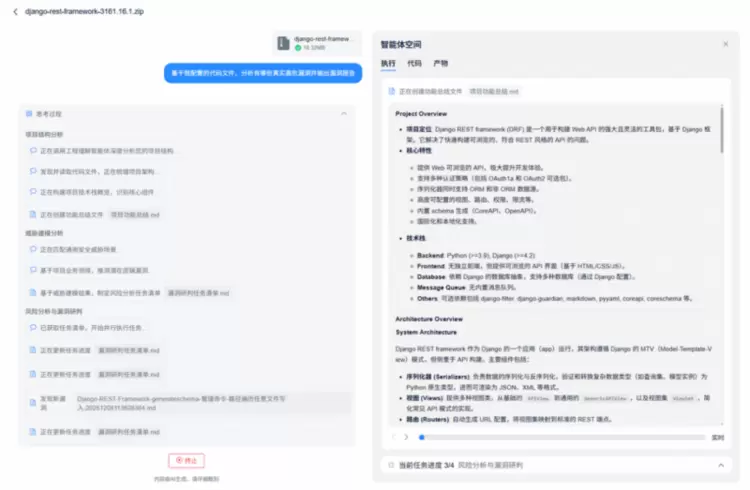750x490 pixels.
Task: Open the uploaded django-rest-framework file attachment icon
Action: pos(283,43)
